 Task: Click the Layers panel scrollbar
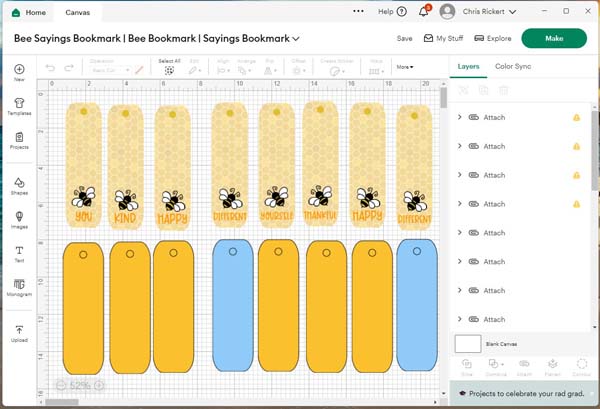tap(594, 150)
